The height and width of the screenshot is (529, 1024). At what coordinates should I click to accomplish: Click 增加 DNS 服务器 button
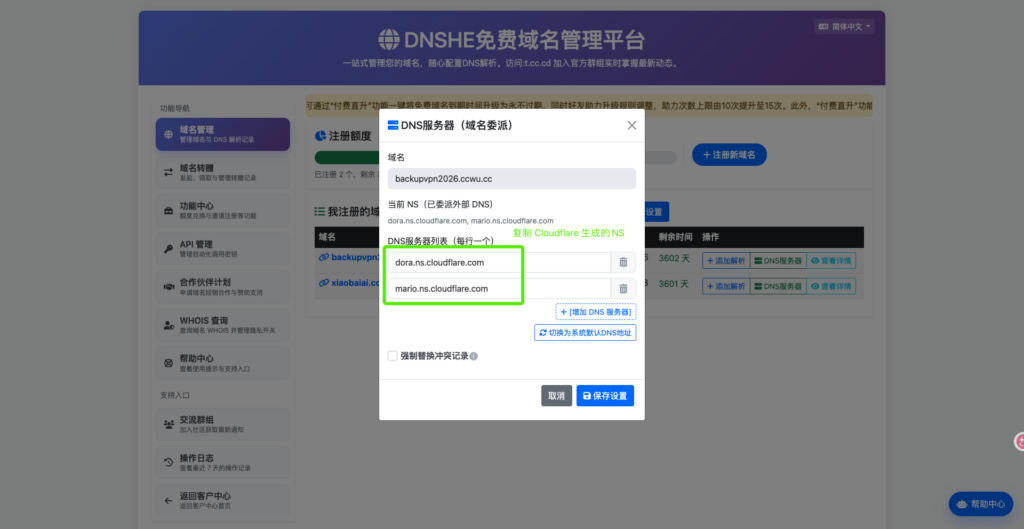(x=596, y=312)
